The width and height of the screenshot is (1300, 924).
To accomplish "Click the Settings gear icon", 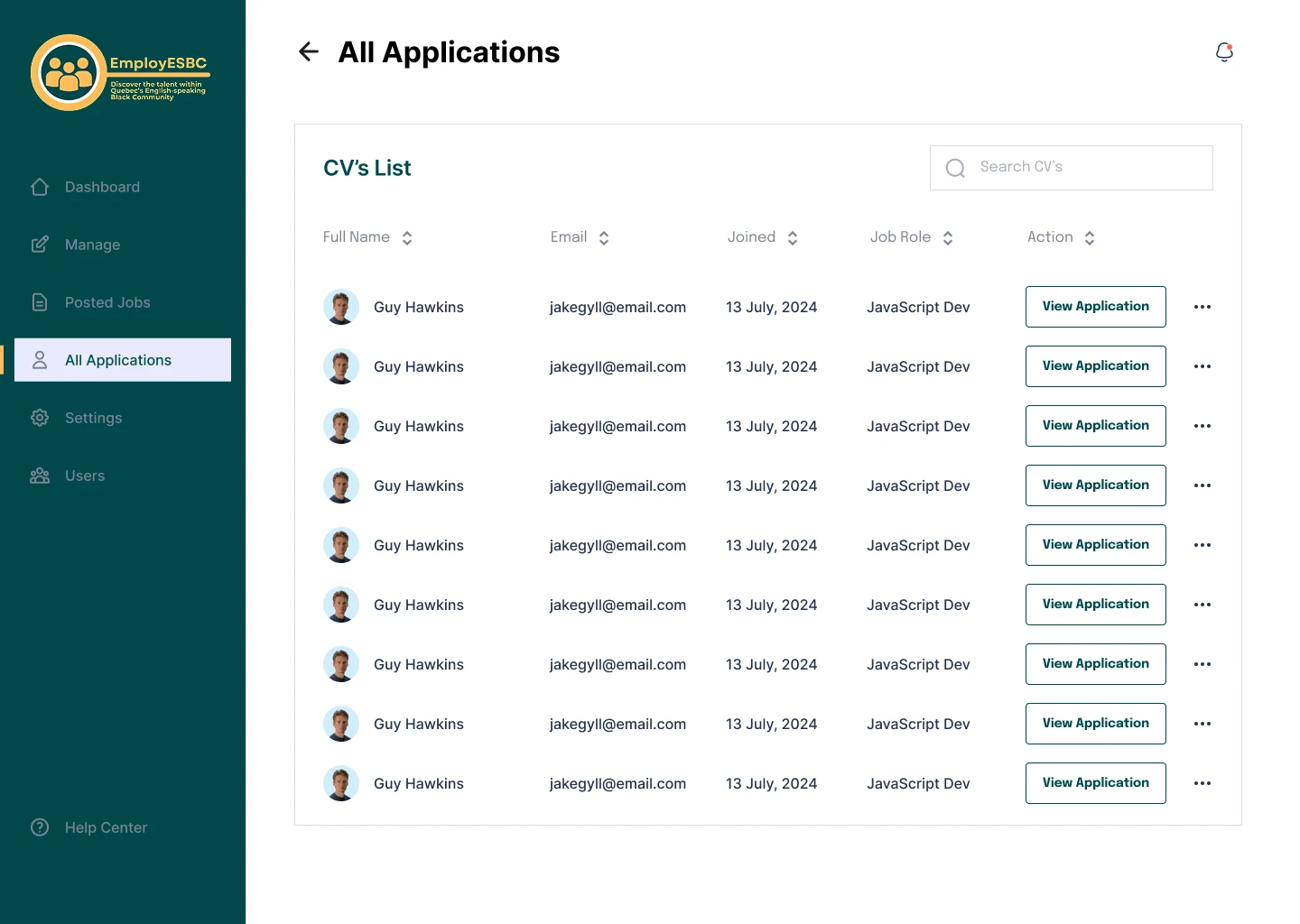I will tap(40, 418).
